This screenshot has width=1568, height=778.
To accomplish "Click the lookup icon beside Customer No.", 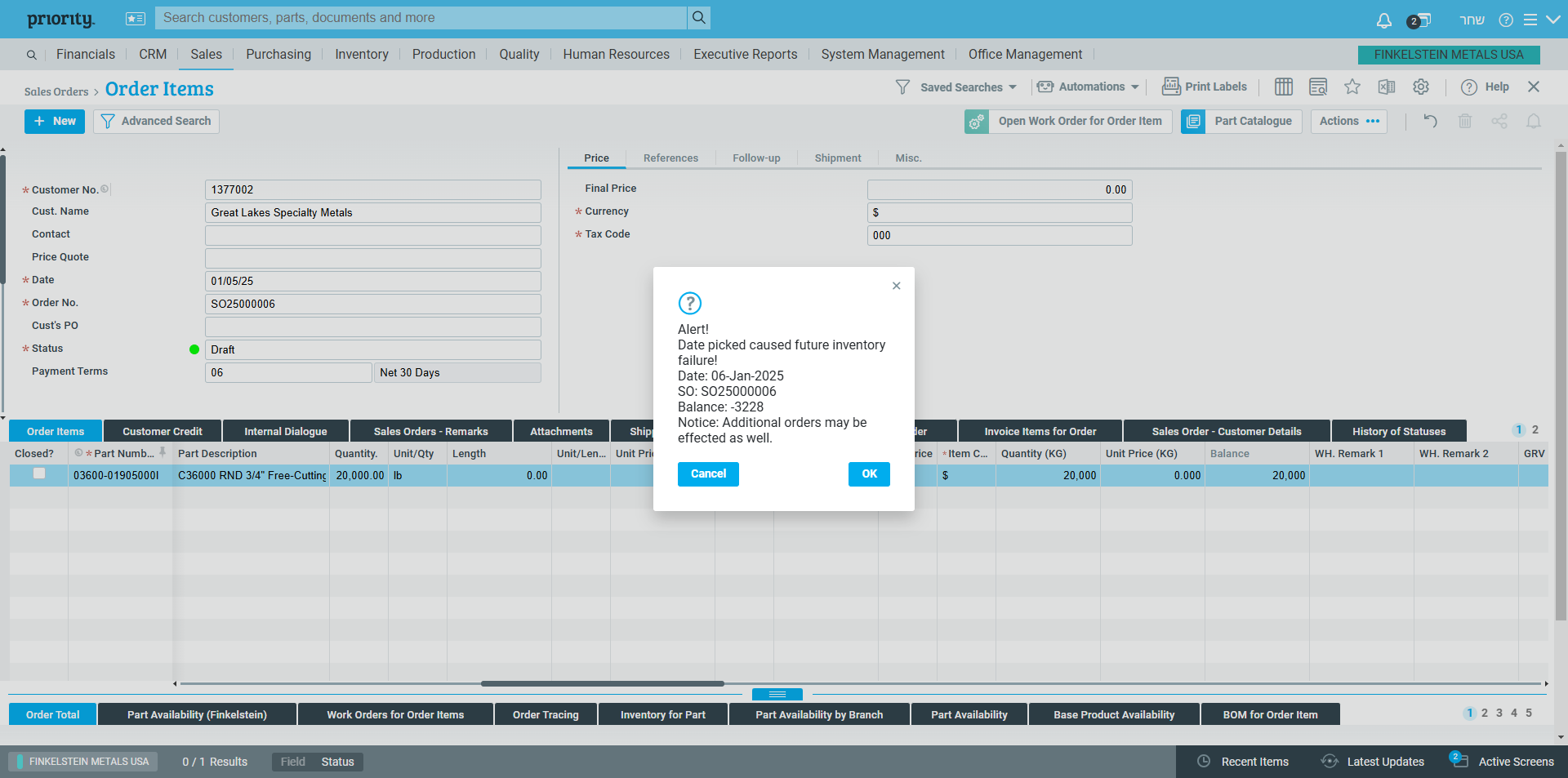I will tap(105, 189).
